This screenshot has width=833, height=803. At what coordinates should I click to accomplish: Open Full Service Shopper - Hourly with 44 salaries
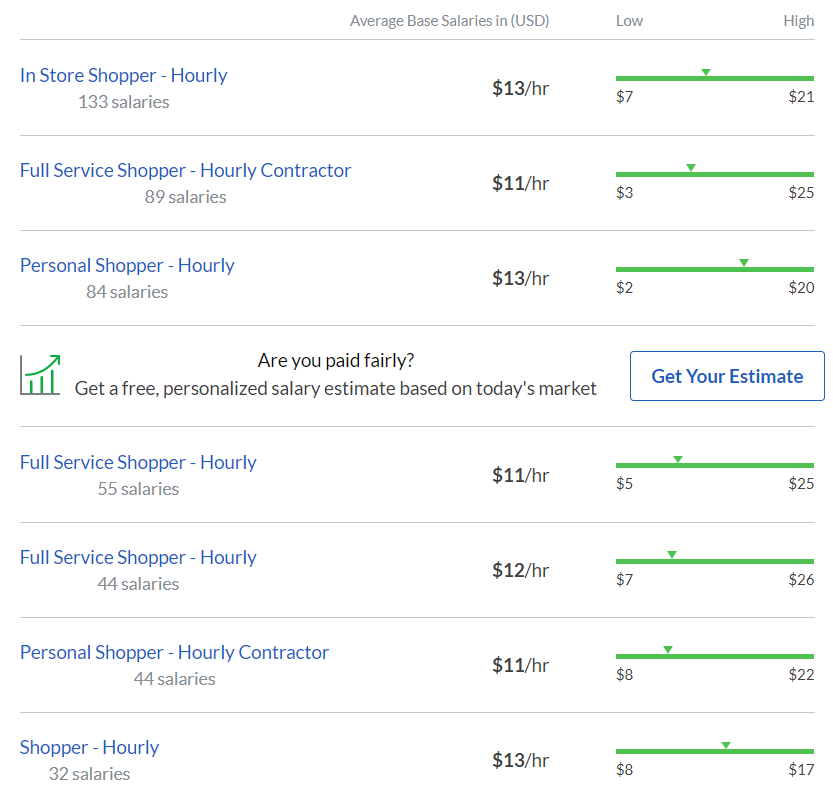[138, 557]
